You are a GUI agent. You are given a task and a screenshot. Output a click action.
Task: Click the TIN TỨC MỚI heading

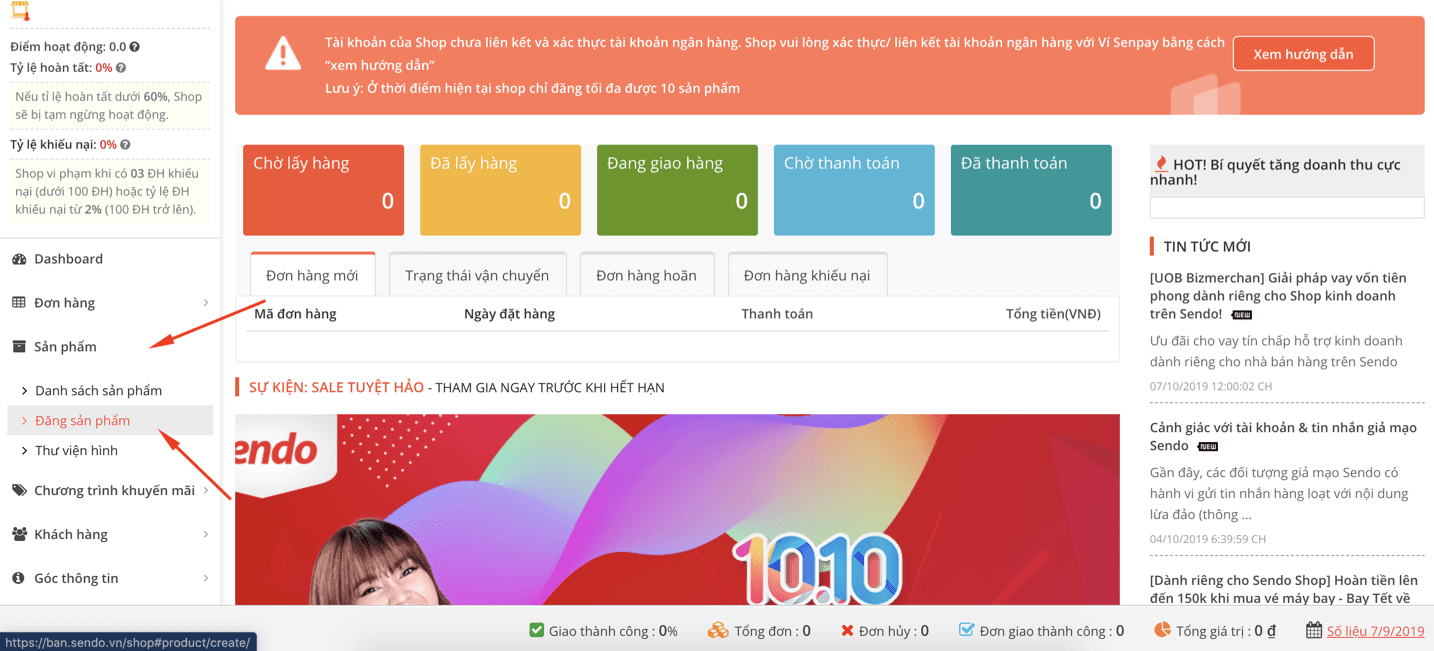click(1207, 246)
